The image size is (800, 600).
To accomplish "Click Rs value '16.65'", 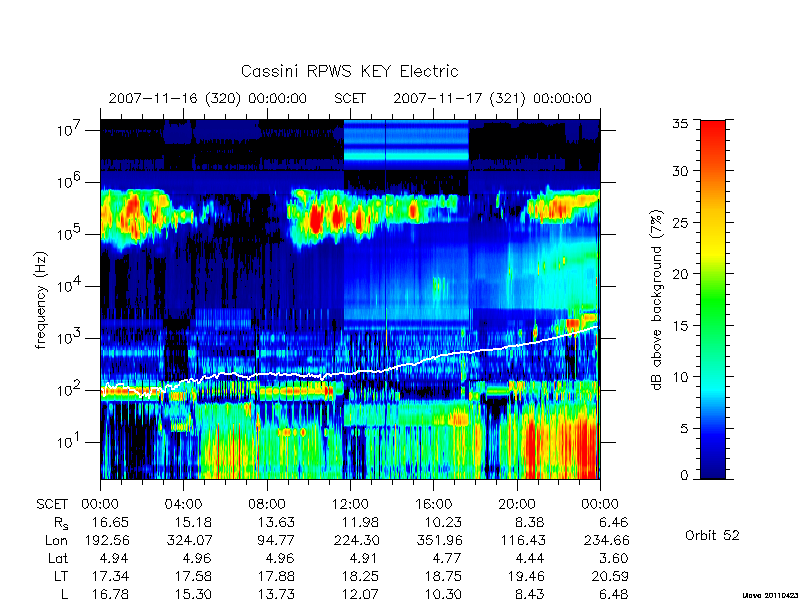I will 110,522.
